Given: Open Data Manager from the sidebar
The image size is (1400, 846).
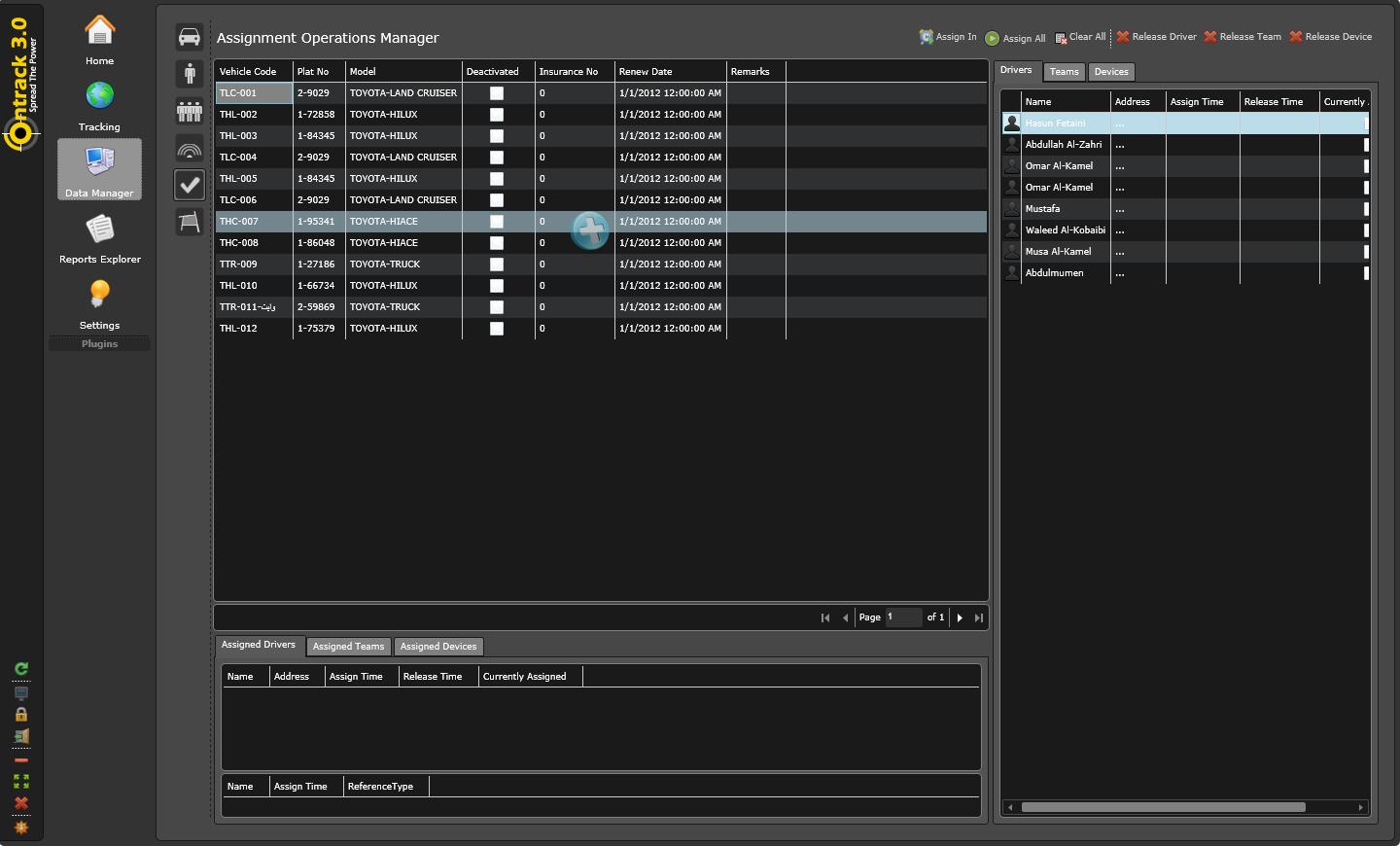Looking at the screenshot, I should click(x=98, y=169).
